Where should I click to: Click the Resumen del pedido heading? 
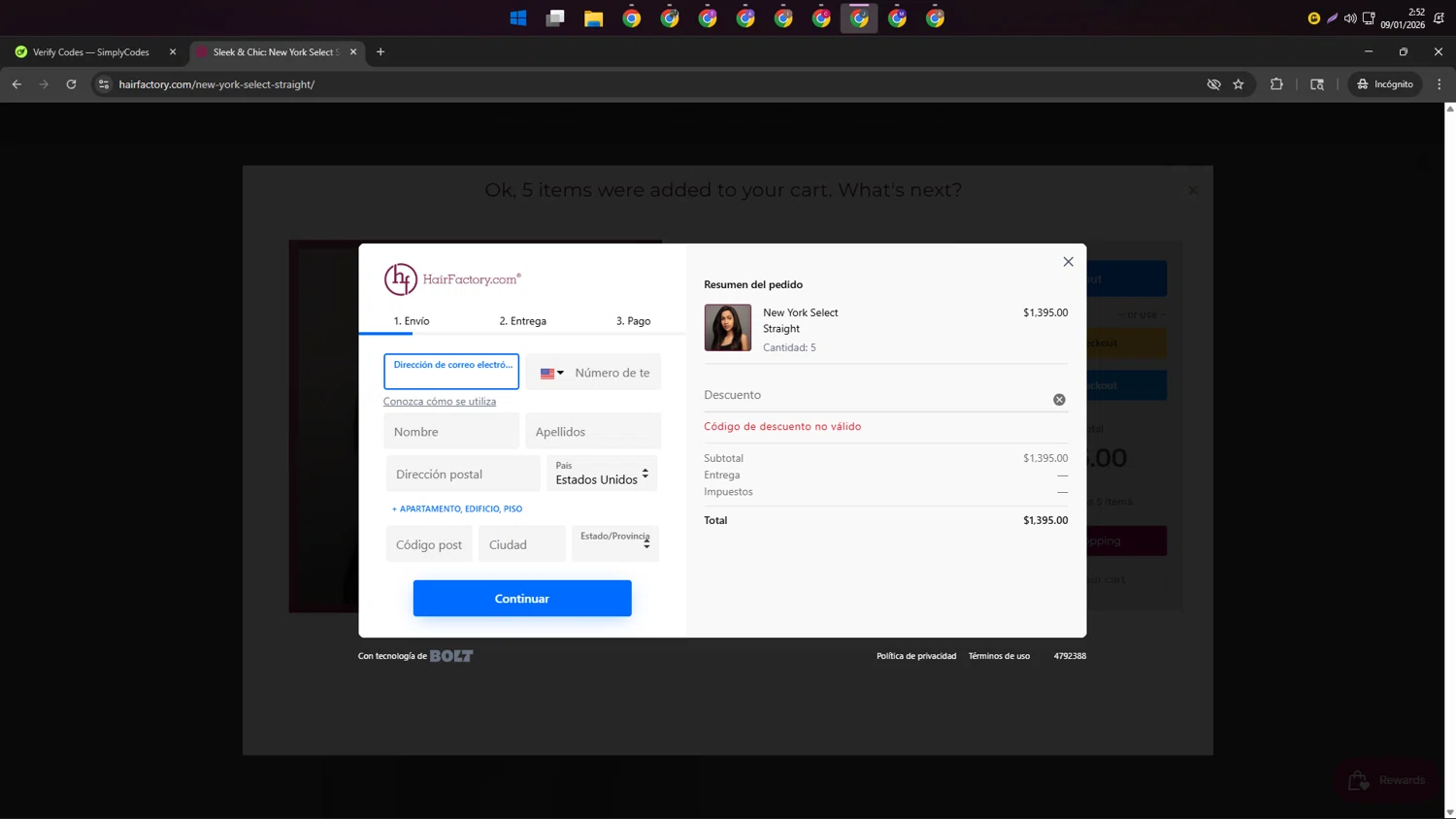coord(753,284)
